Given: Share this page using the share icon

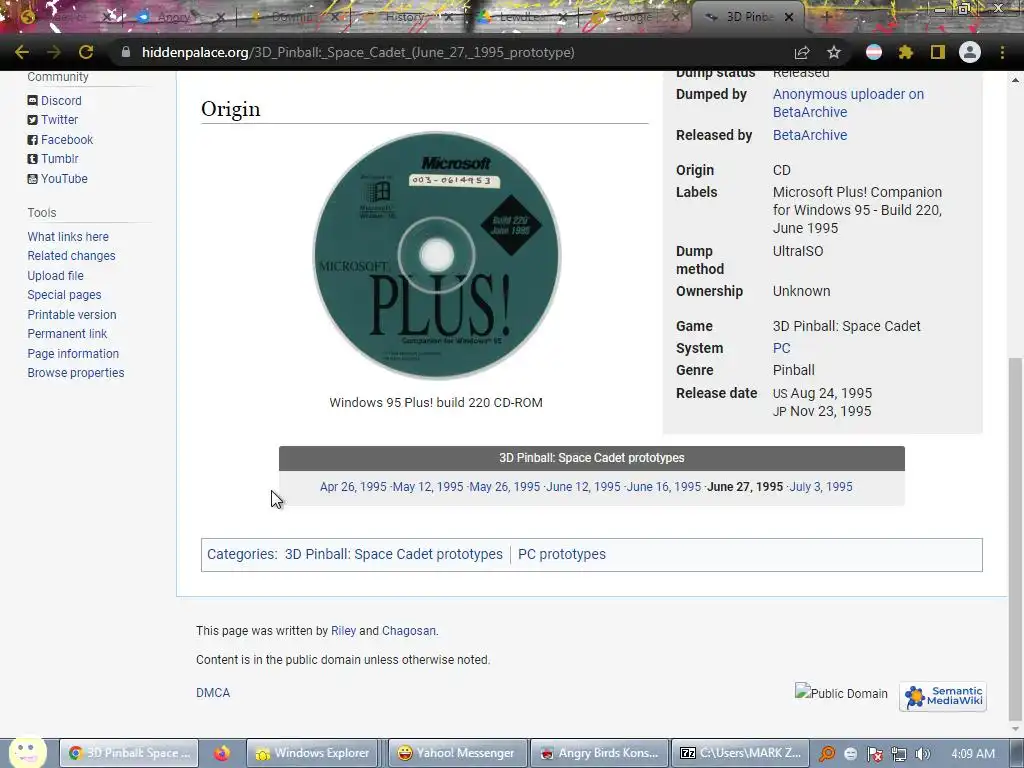Looking at the screenshot, I should click(802, 52).
